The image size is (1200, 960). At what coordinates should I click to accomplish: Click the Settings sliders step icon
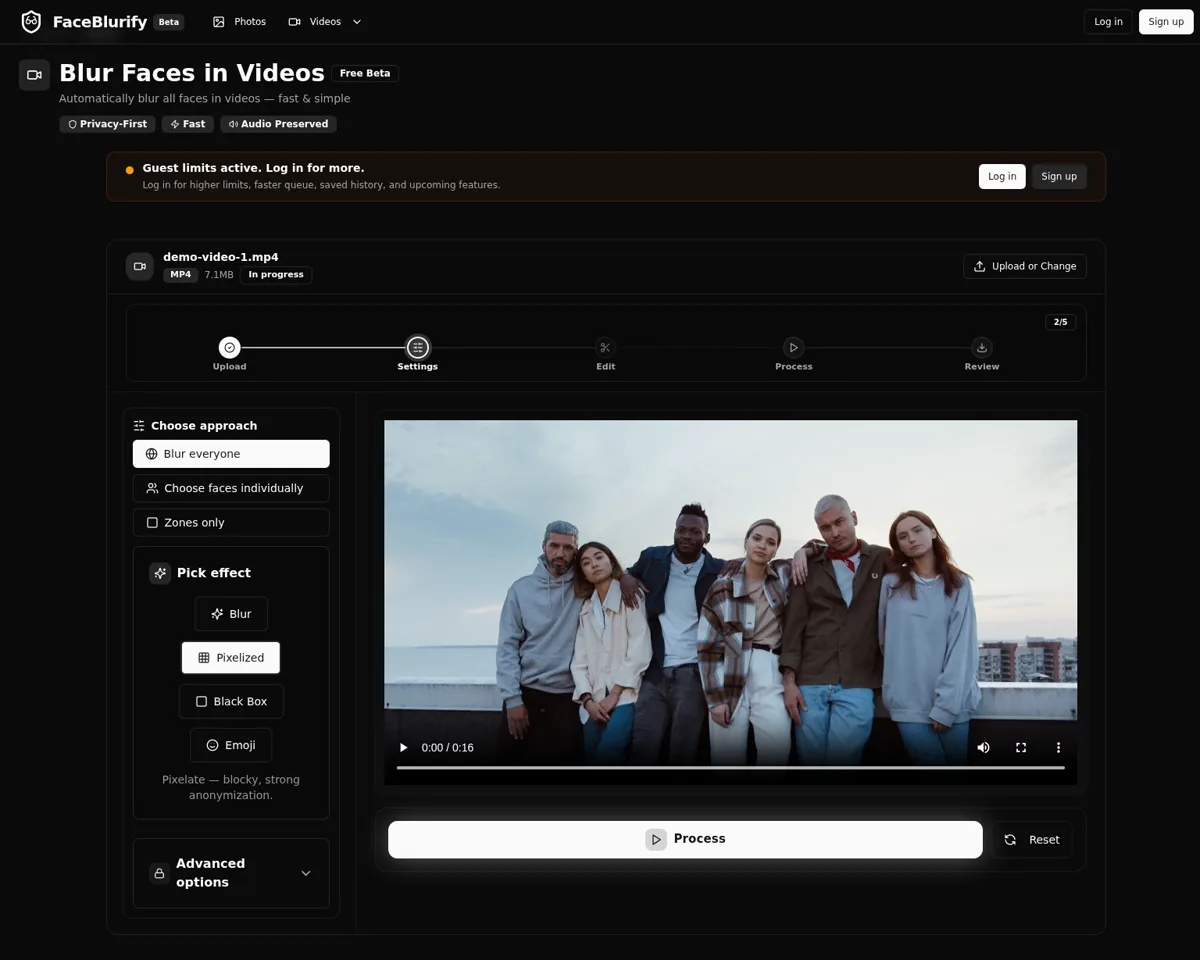click(417, 347)
